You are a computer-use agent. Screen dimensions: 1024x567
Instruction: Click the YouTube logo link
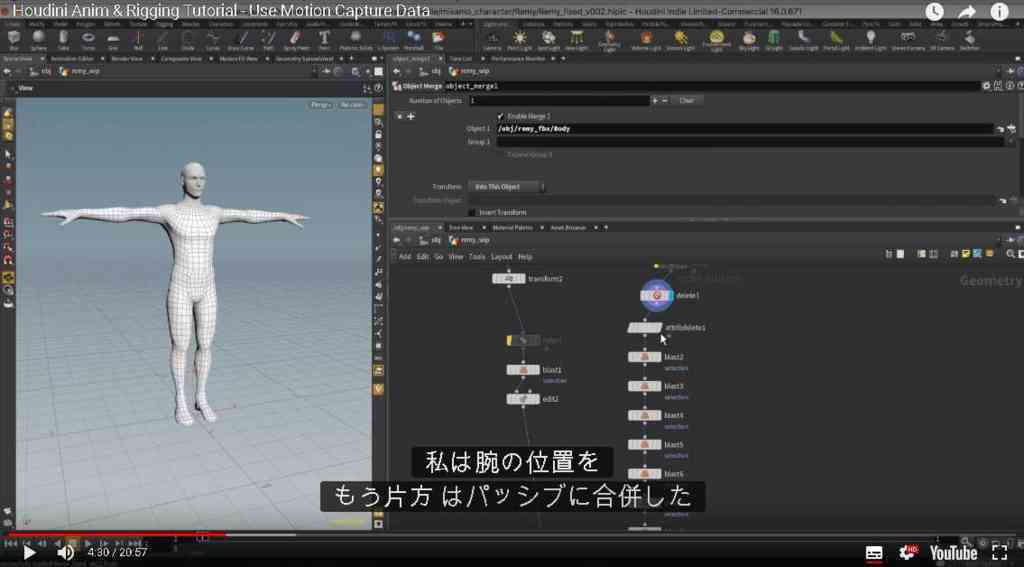click(954, 554)
